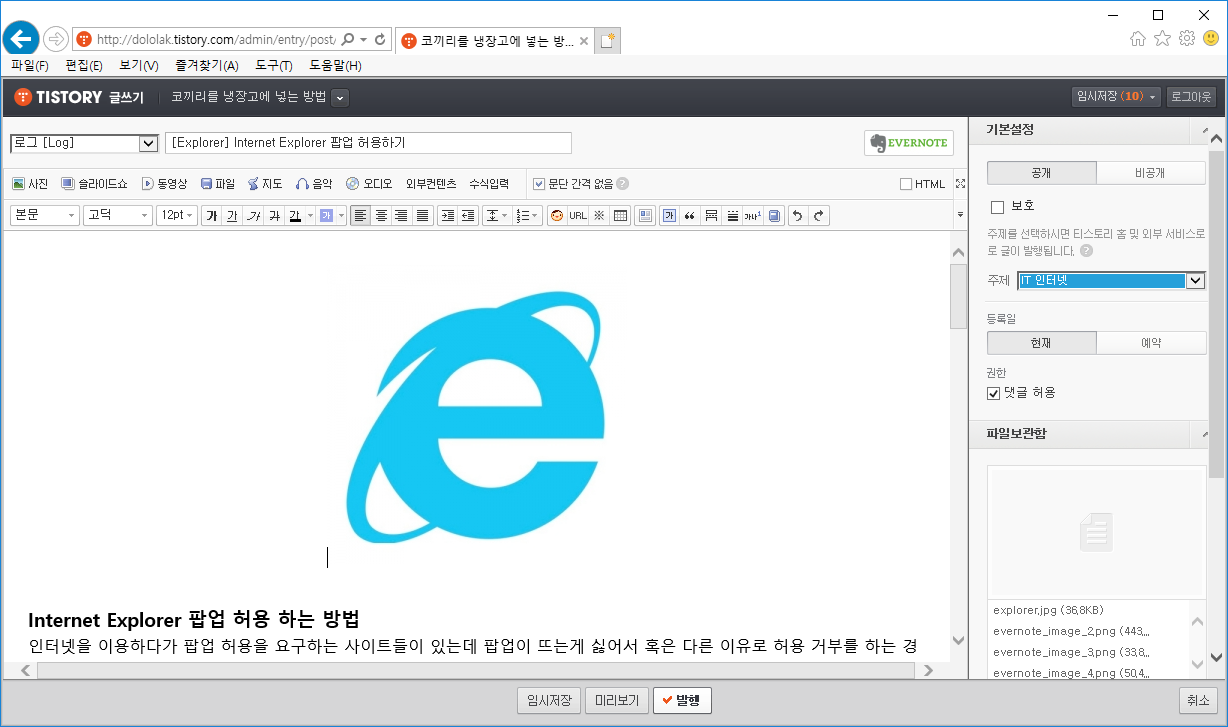Open the list style dropdown

tap(526, 215)
